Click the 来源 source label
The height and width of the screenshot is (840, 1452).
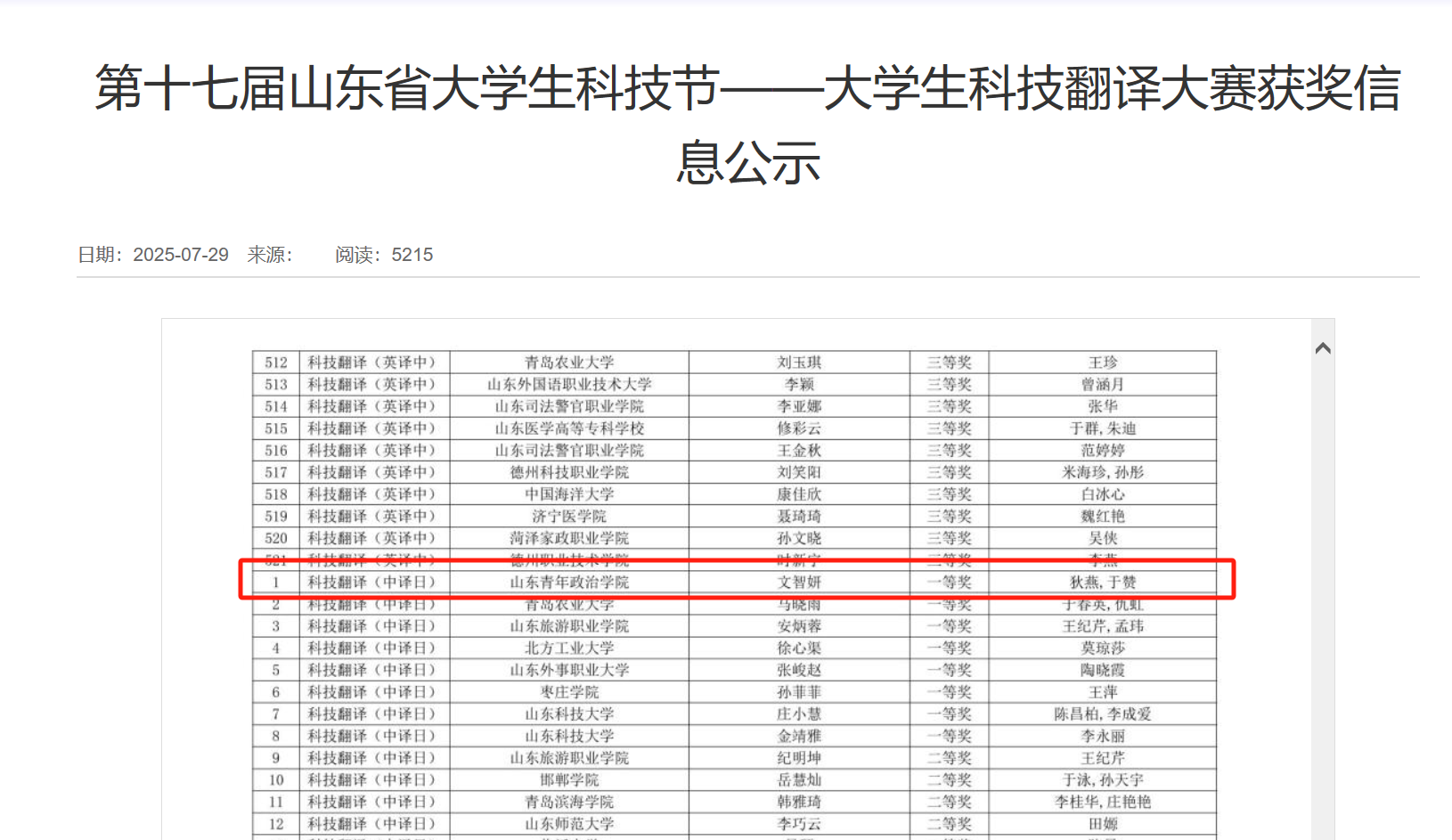point(269,255)
